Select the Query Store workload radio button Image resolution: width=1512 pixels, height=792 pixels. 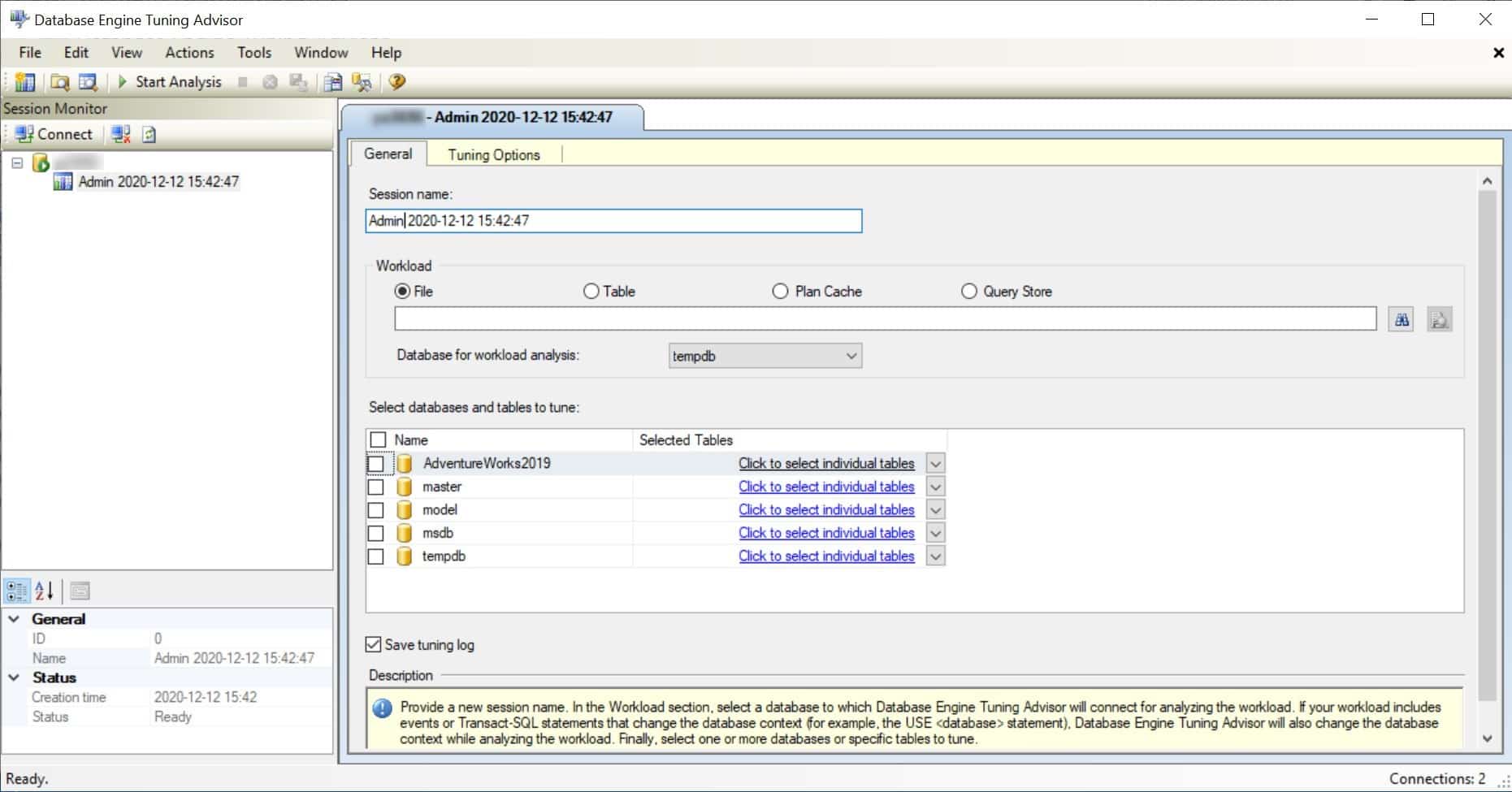(969, 291)
